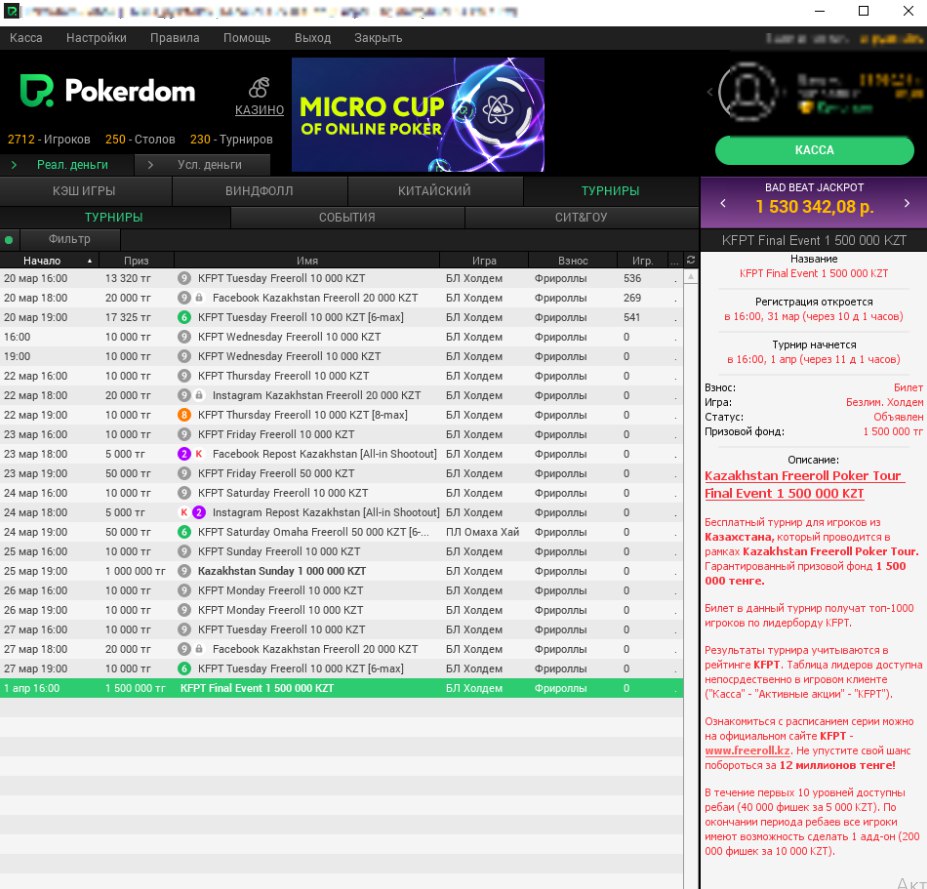Click 9-max icon on Kazakhstan Sunday 1 000 000
The image size is (927, 889).
(x=184, y=571)
